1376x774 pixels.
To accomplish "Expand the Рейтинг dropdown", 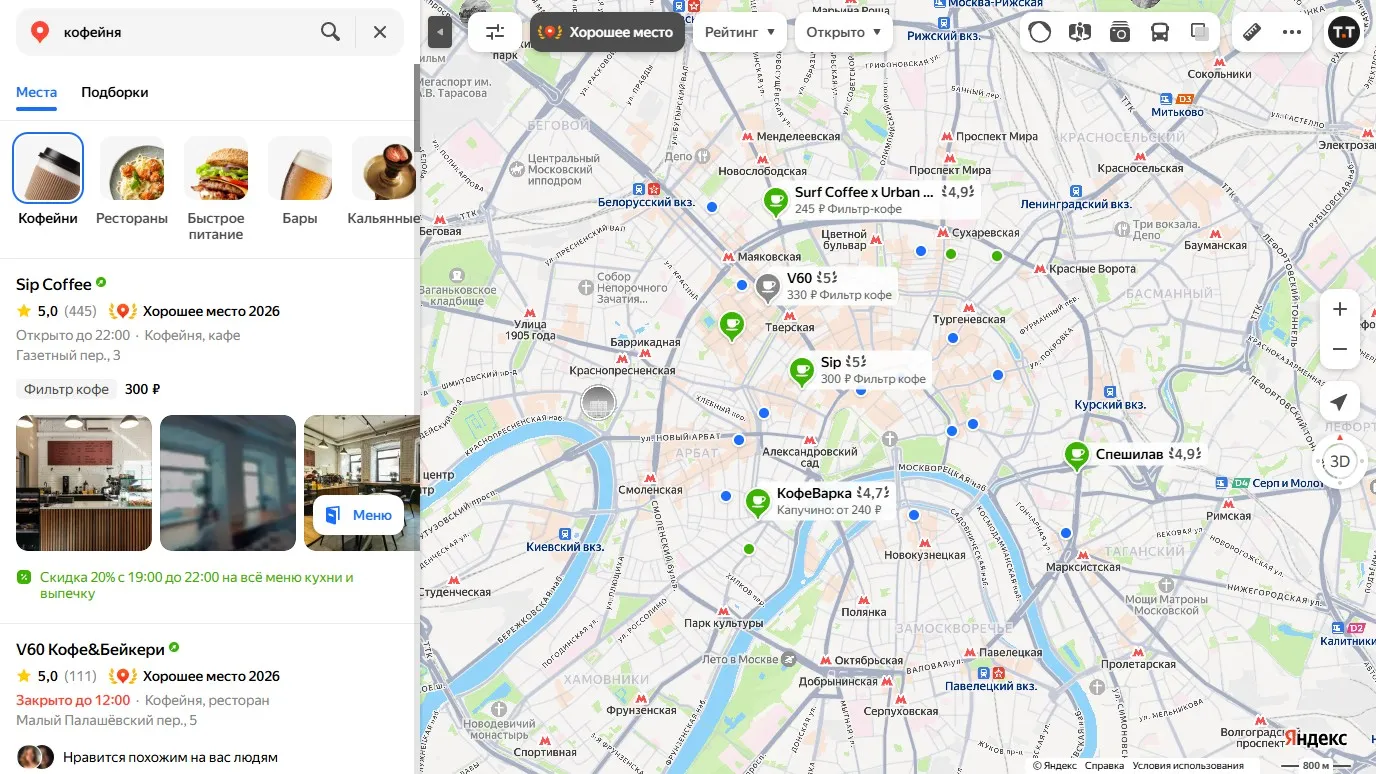I will click(x=740, y=32).
